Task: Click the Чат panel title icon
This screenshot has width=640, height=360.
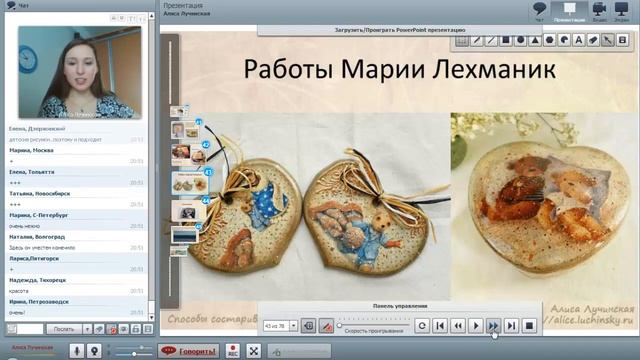Action: (11, 5)
